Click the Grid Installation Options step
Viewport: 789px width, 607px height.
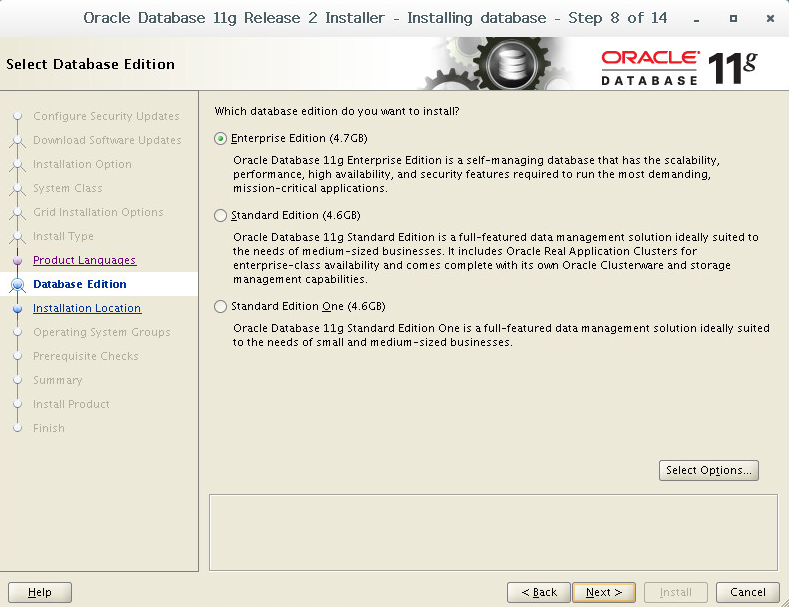(x=98, y=212)
